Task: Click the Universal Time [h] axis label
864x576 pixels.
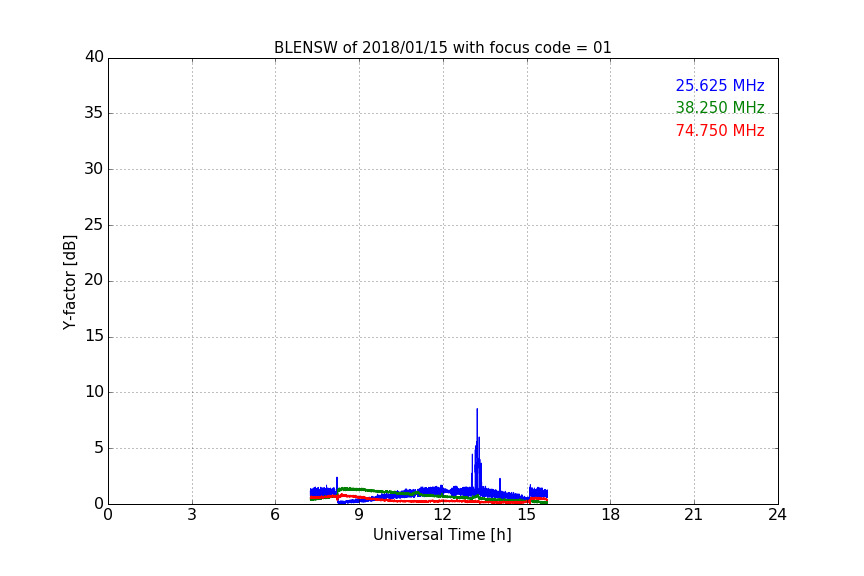Action: point(442,535)
